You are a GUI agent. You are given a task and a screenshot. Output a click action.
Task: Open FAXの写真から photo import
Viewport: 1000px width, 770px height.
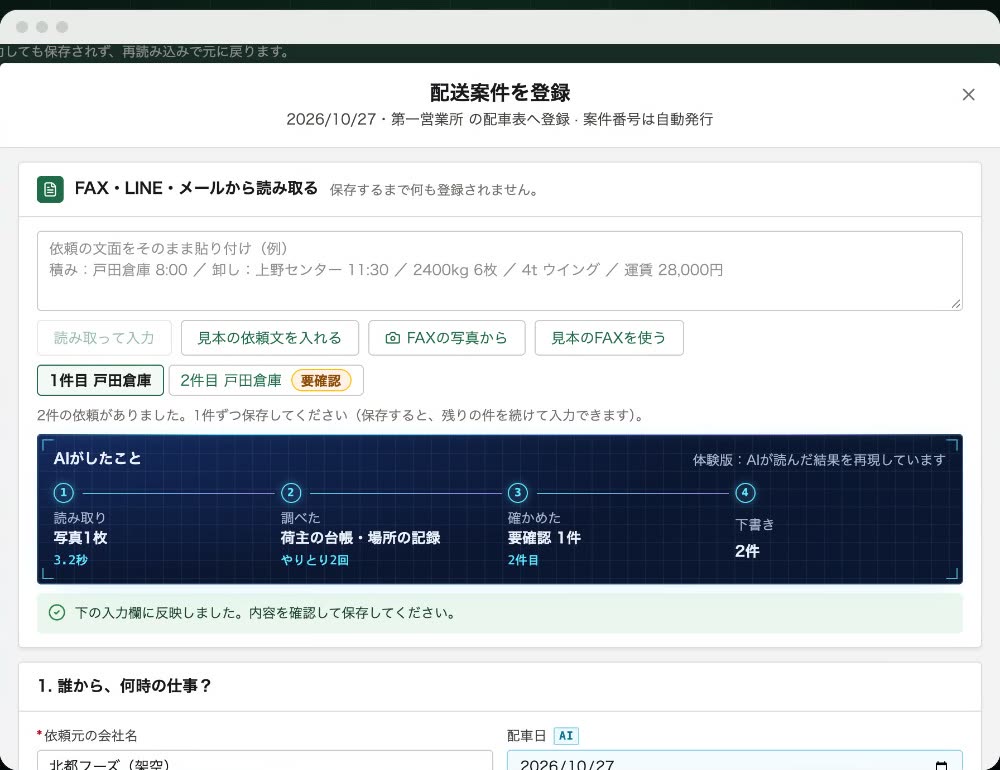tap(446, 337)
